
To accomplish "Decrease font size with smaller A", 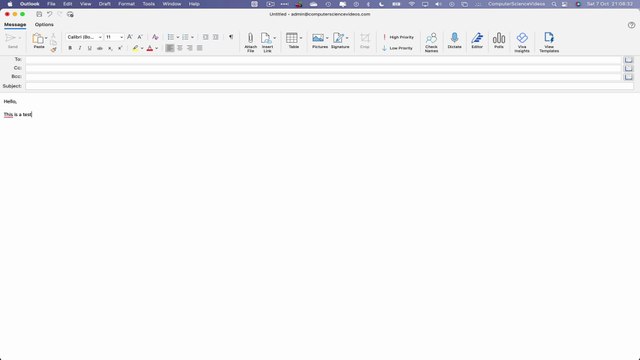I will click(140, 37).
